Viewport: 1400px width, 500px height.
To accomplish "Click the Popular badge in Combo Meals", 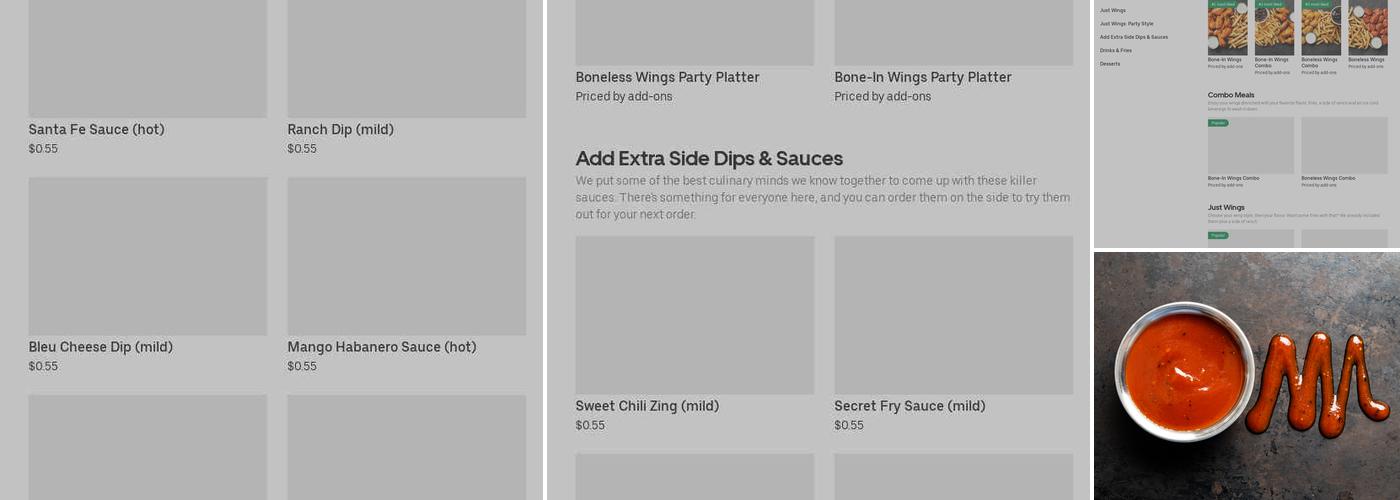I will coord(1218,123).
